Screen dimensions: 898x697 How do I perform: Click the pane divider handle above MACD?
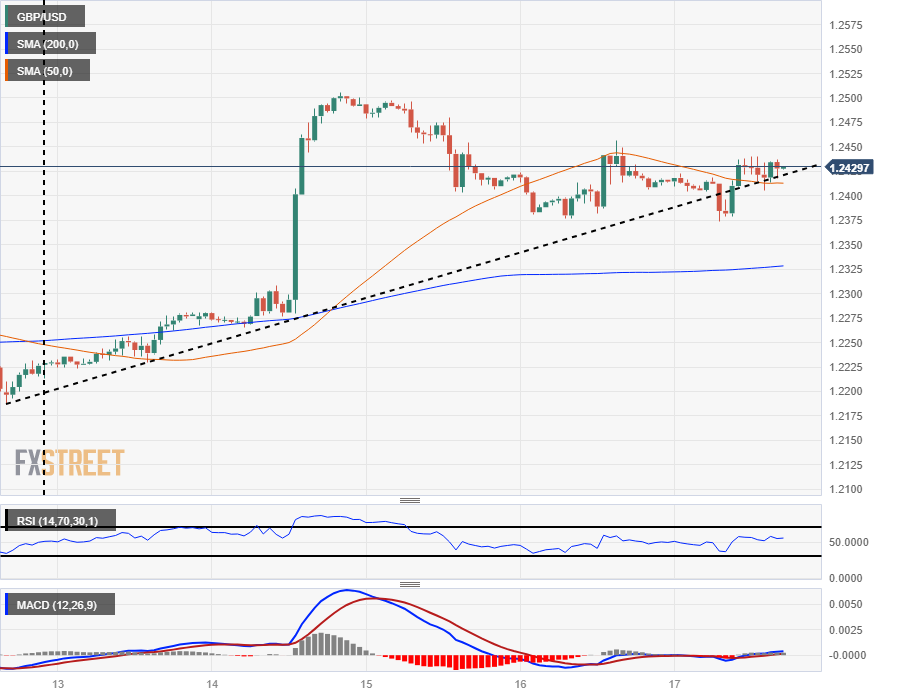(410, 585)
